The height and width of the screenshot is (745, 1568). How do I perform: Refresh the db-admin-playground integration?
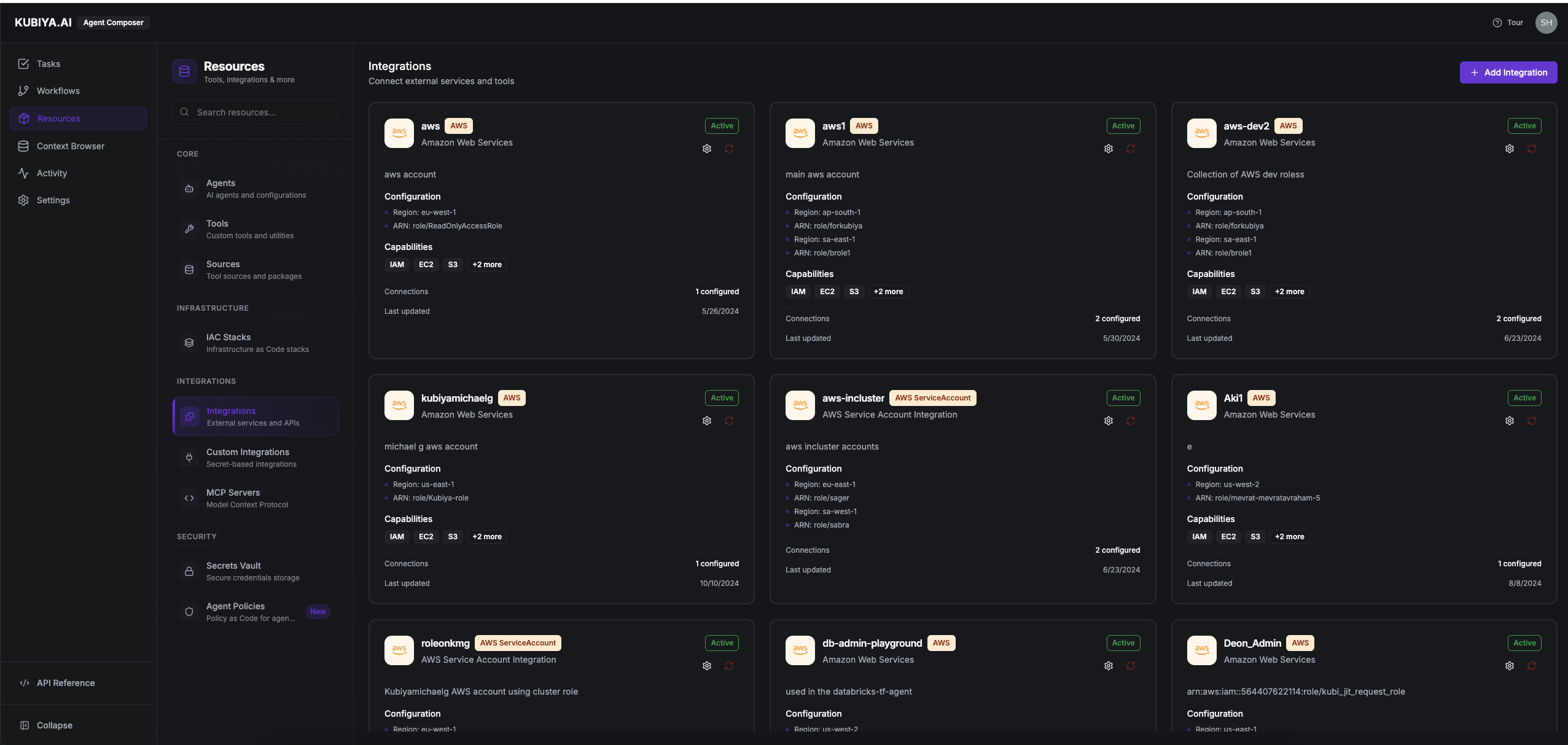(1131, 666)
